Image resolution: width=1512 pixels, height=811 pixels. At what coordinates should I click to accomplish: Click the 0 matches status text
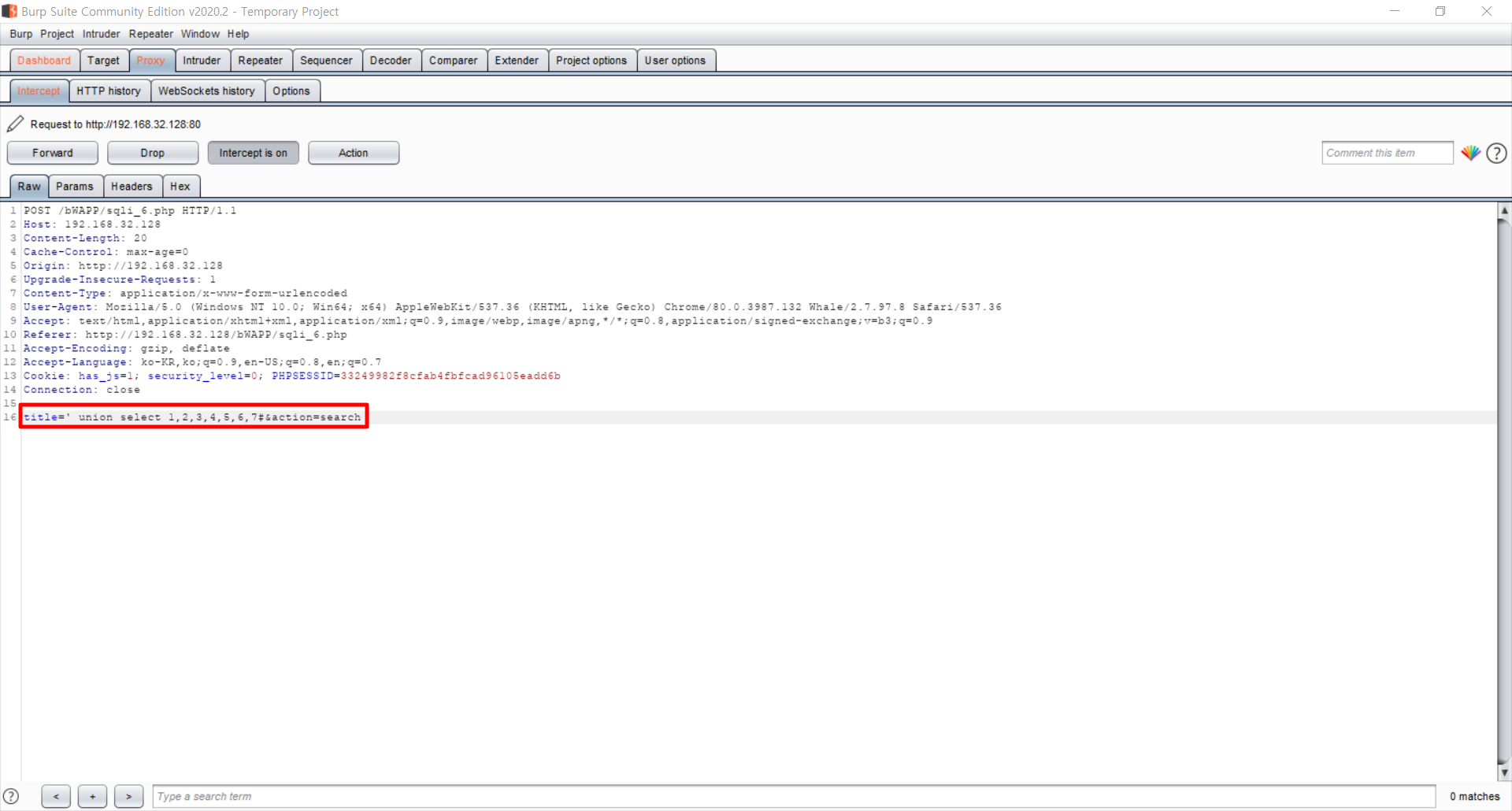coord(1474,796)
